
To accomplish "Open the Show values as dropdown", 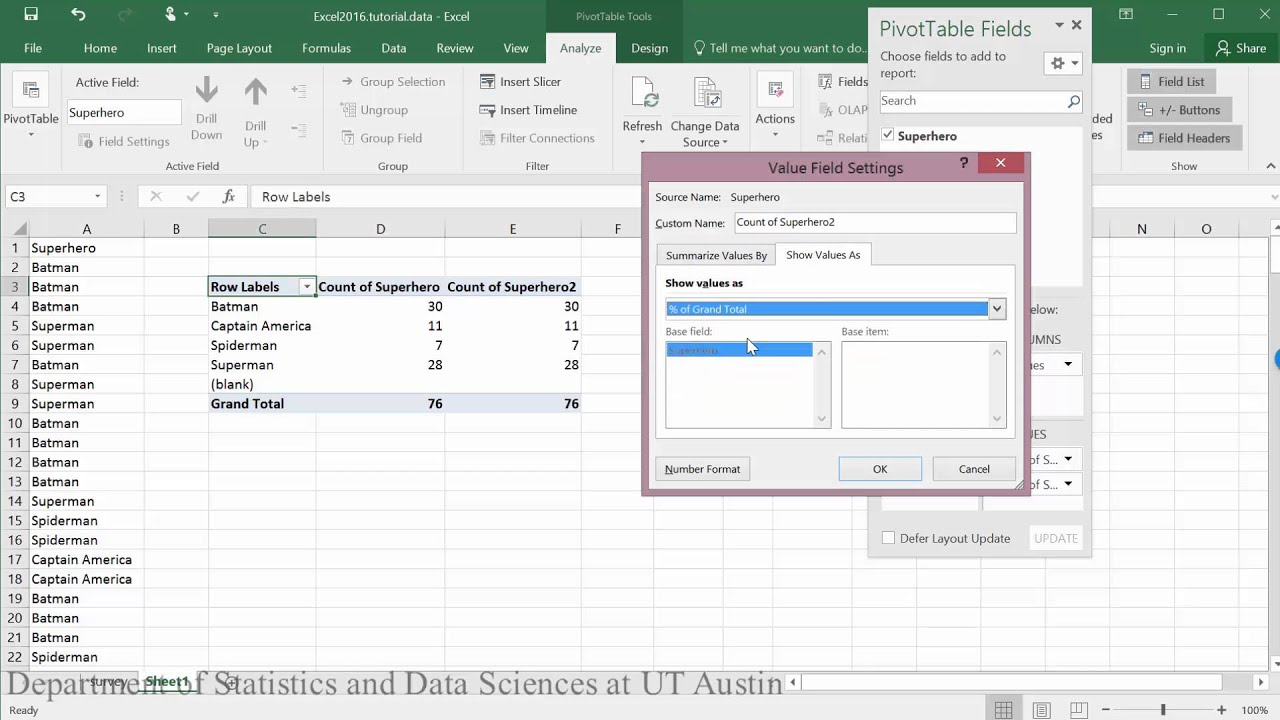I will point(997,309).
